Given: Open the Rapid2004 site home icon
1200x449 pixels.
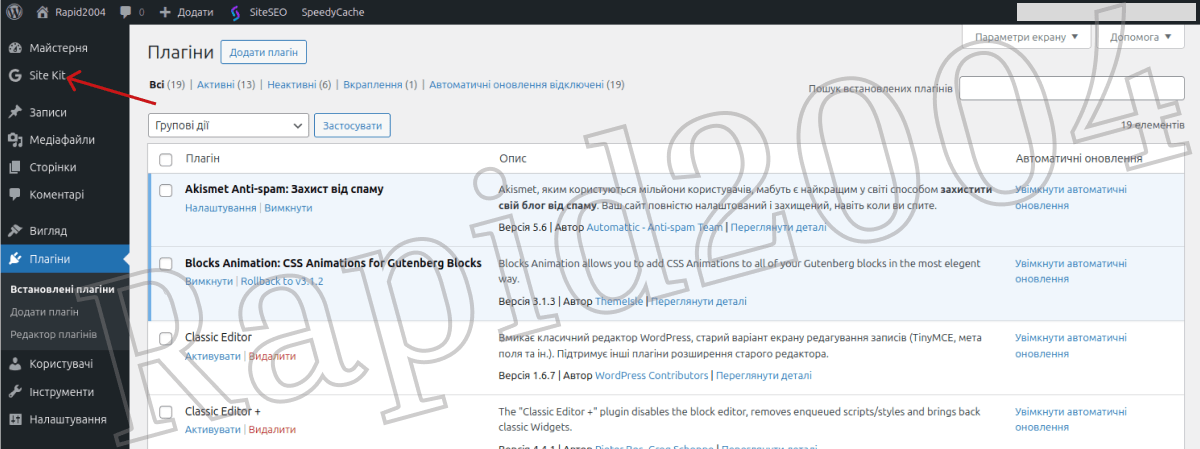Looking at the screenshot, I should [44, 12].
